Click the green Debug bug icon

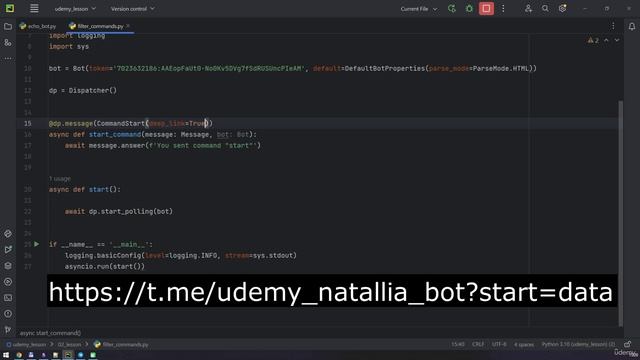(469, 9)
